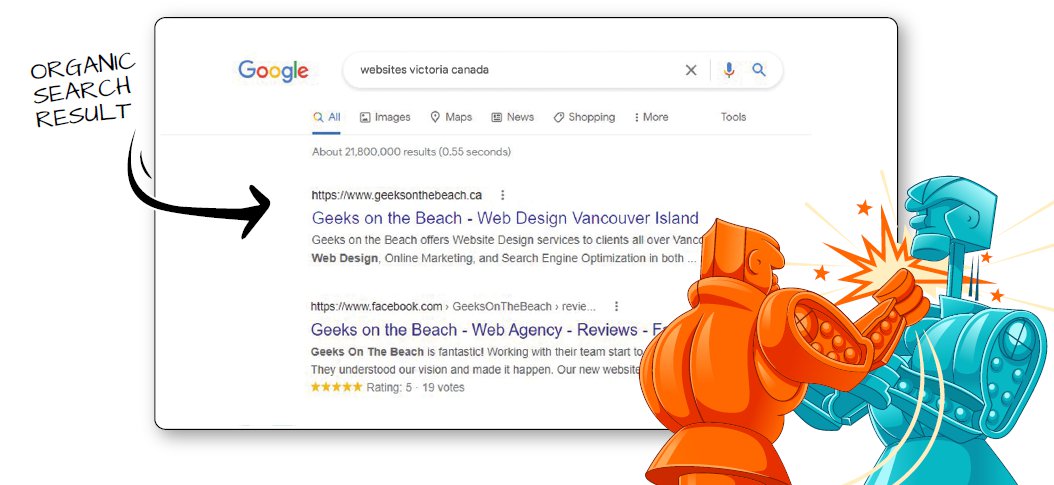1054x485 pixels.
Task: Open options for geeksonthebeach.ca result
Action: click(502, 195)
